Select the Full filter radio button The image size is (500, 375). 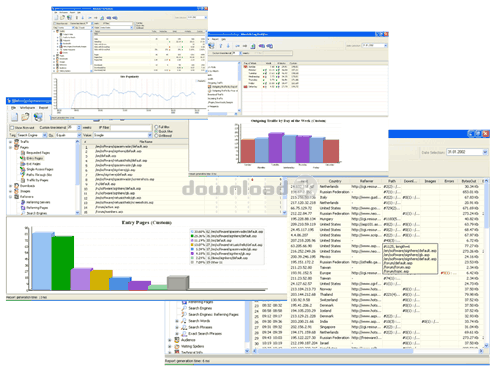click(156, 127)
